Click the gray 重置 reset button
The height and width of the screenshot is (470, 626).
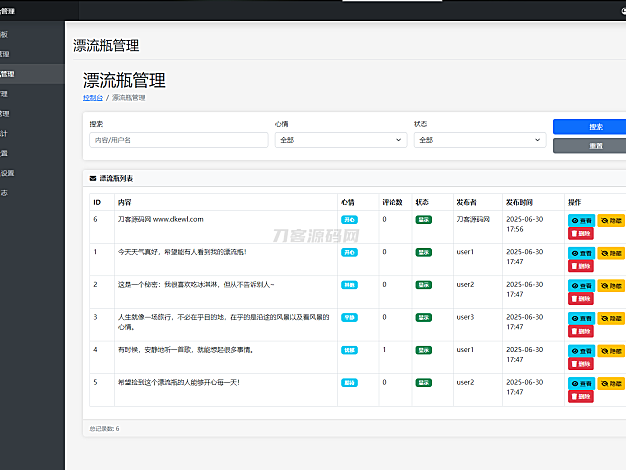click(x=591, y=146)
